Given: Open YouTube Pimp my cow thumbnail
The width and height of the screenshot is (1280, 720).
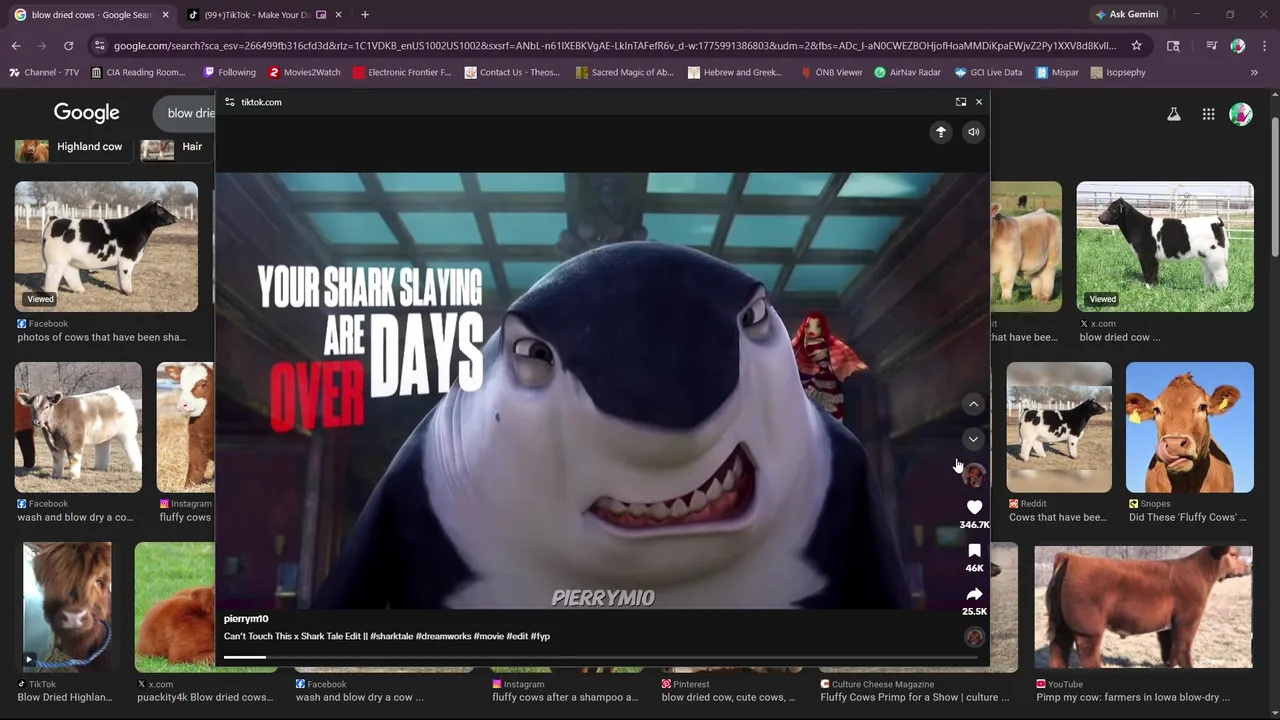Looking at the screenshot, I should [x=1143, y=607].
